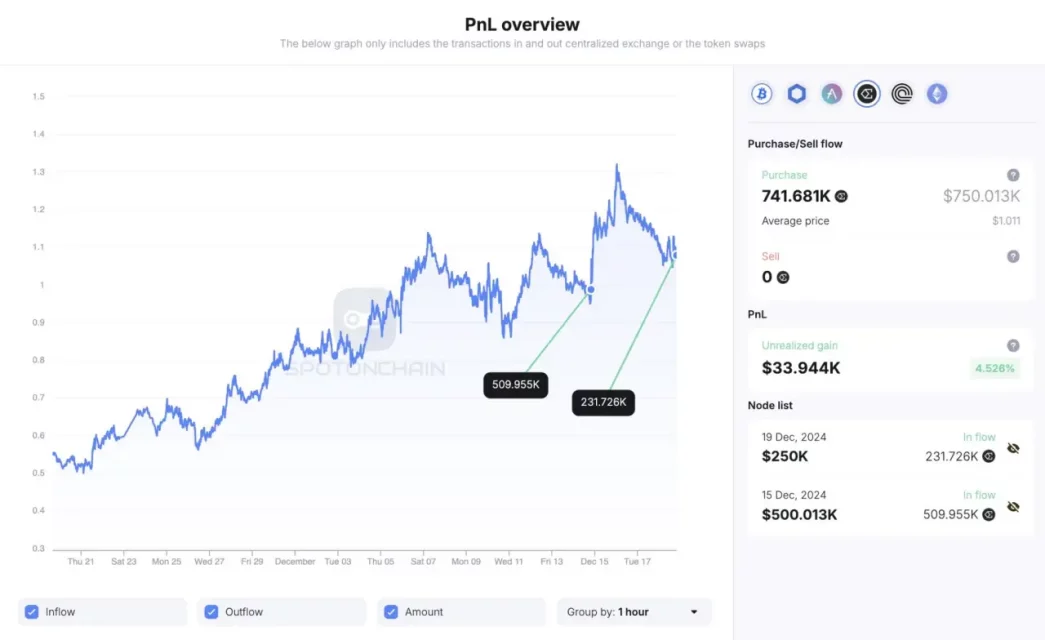Toggle the Amount checkbox
This screenshot has height=640, width=1045.
(391, 612)
